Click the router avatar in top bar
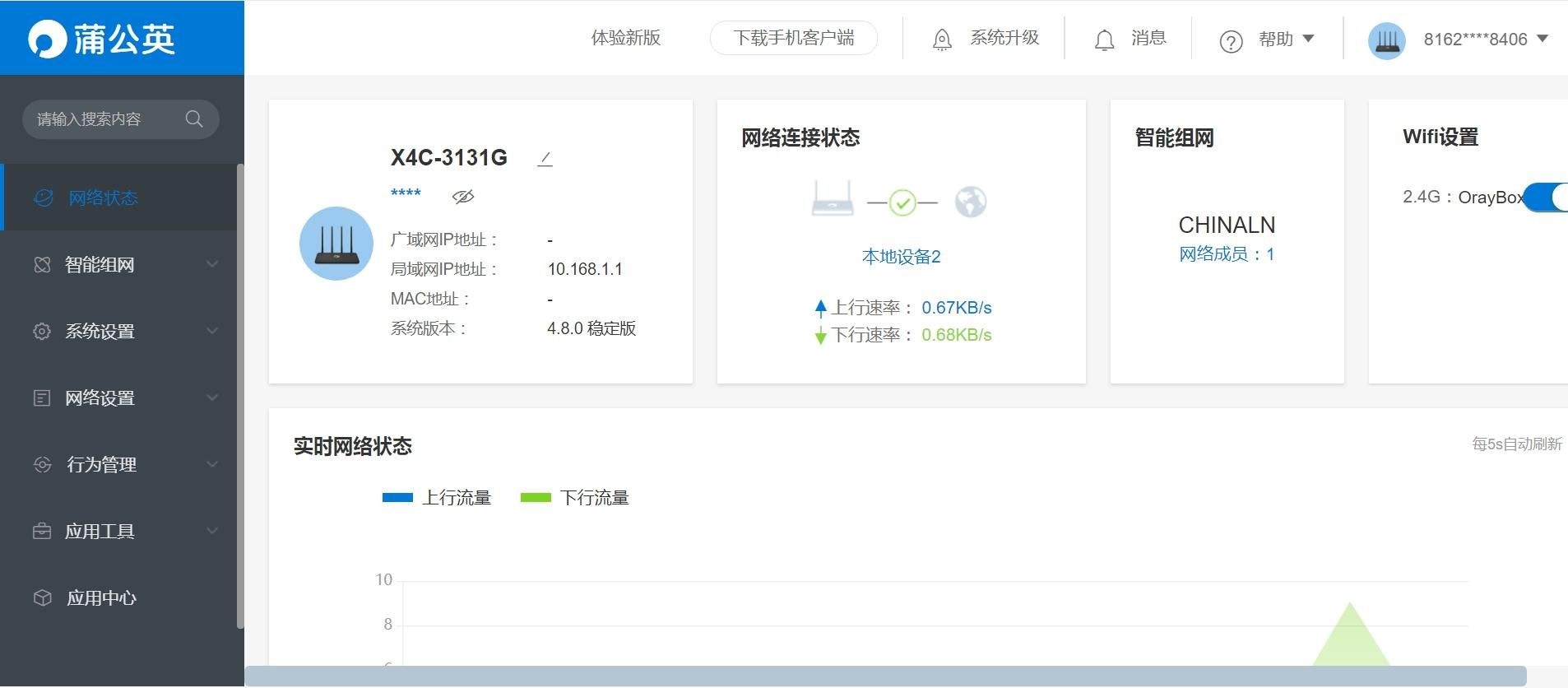 point(1386,40)
